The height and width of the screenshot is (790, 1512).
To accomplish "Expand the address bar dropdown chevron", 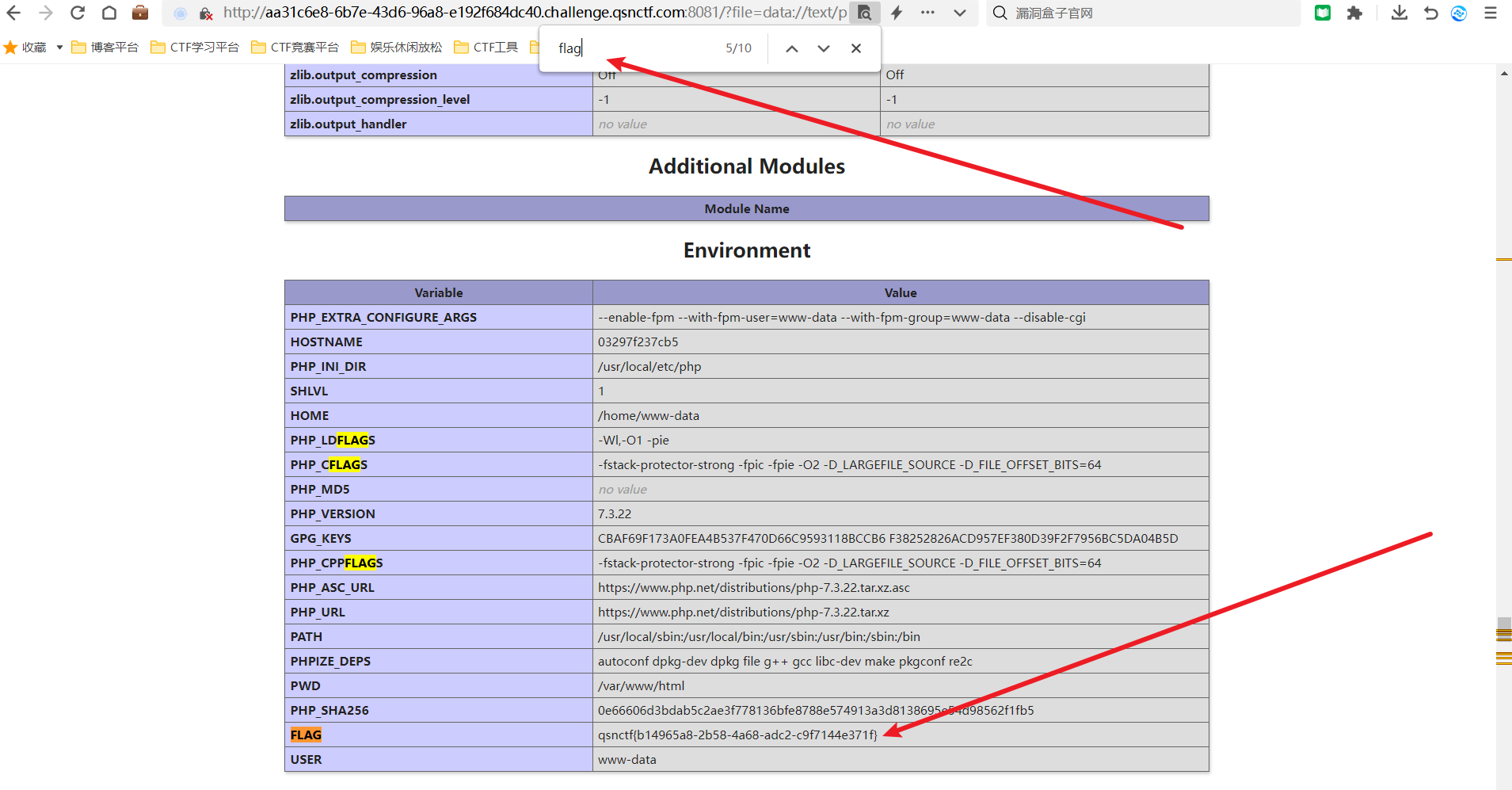I will pos(960,13).
